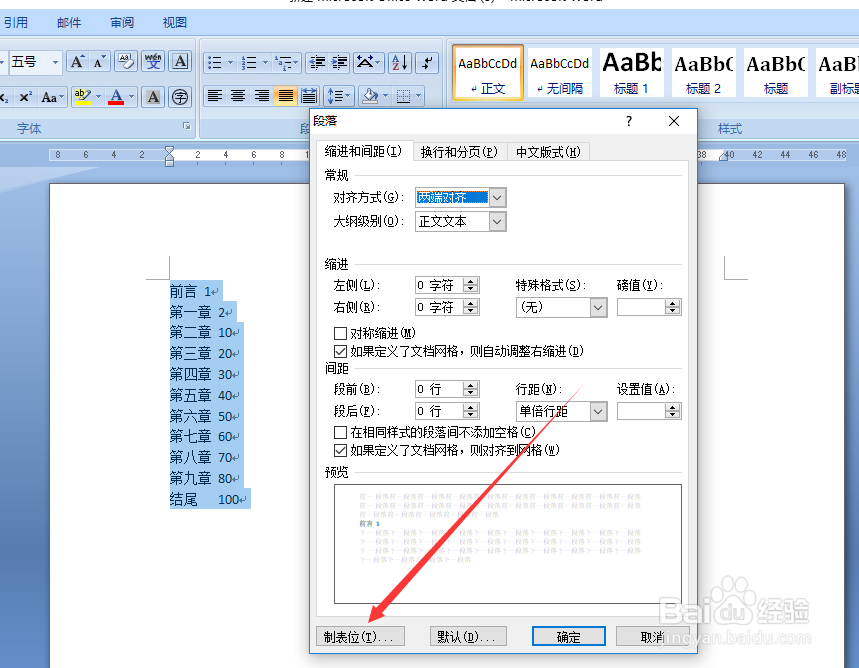Viewport: 859px width, 668px height.
Task: Expand the bullets dropdown arrow
Action: 231,63
